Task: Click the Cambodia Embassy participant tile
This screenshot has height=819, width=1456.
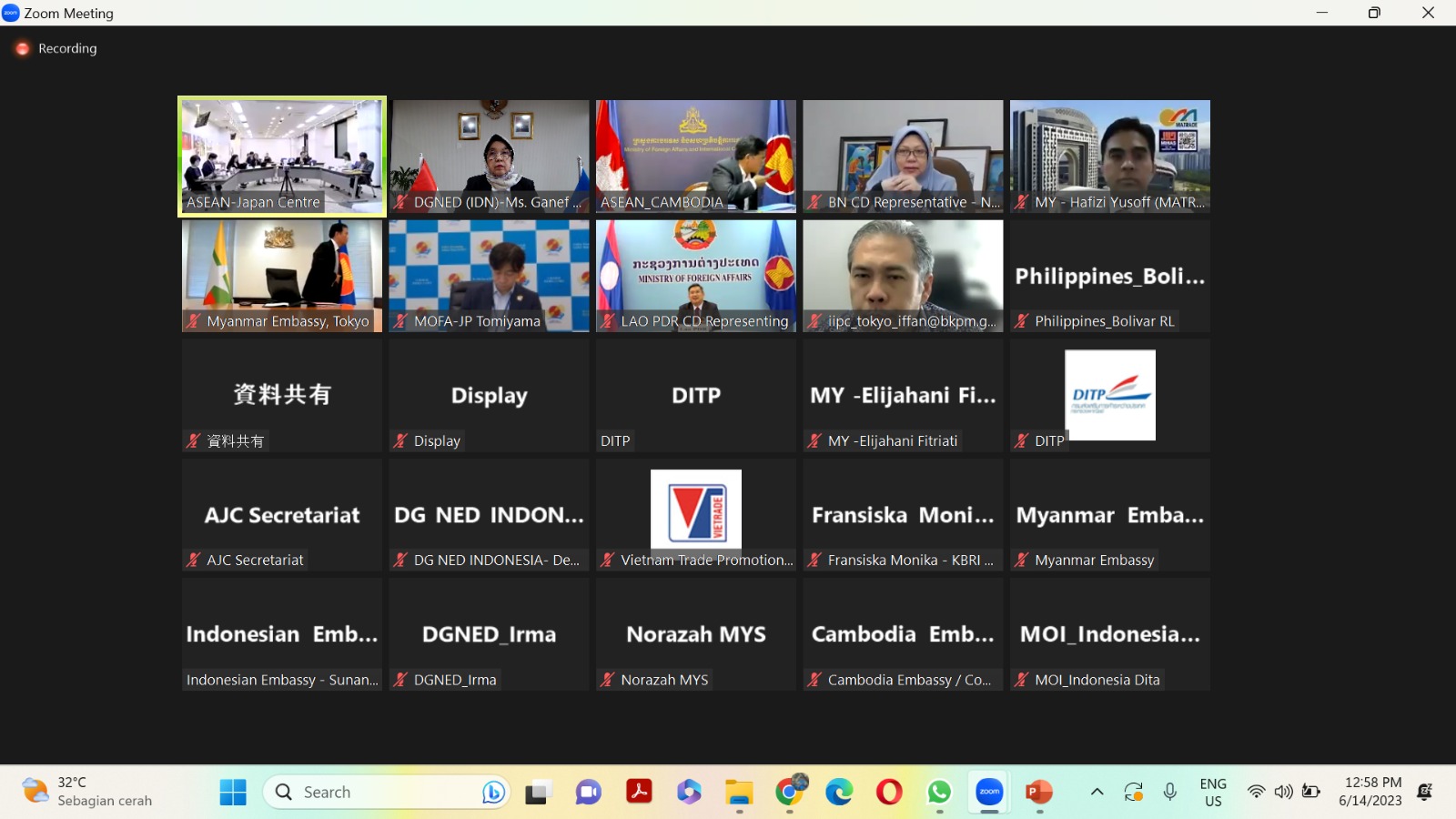Action: pyautogui.click(x=903, y=634)
